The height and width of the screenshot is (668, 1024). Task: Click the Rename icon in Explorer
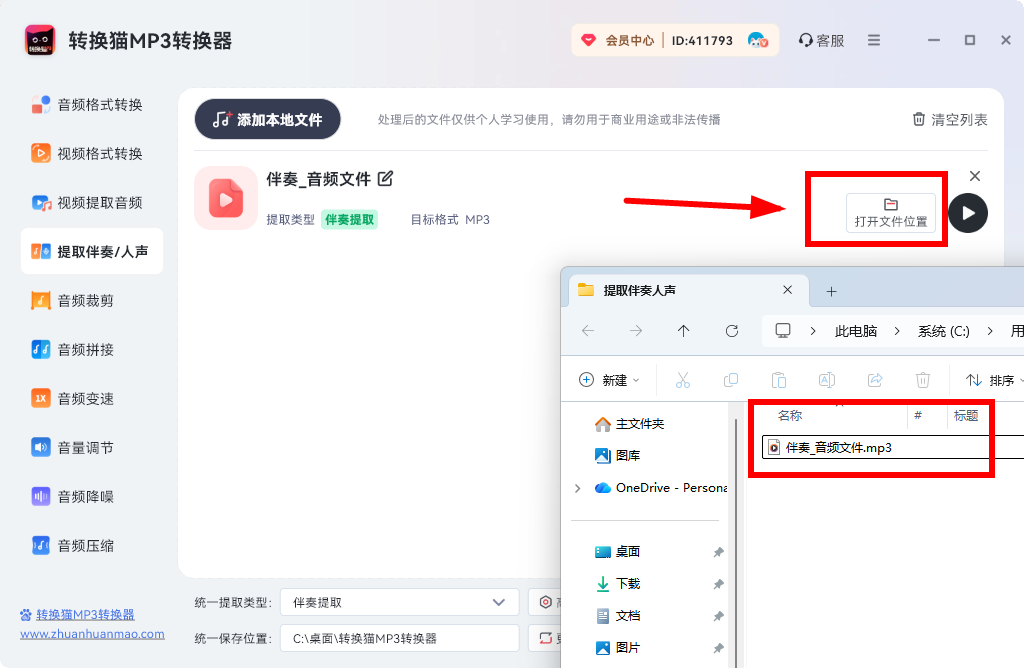click(827, 380)
